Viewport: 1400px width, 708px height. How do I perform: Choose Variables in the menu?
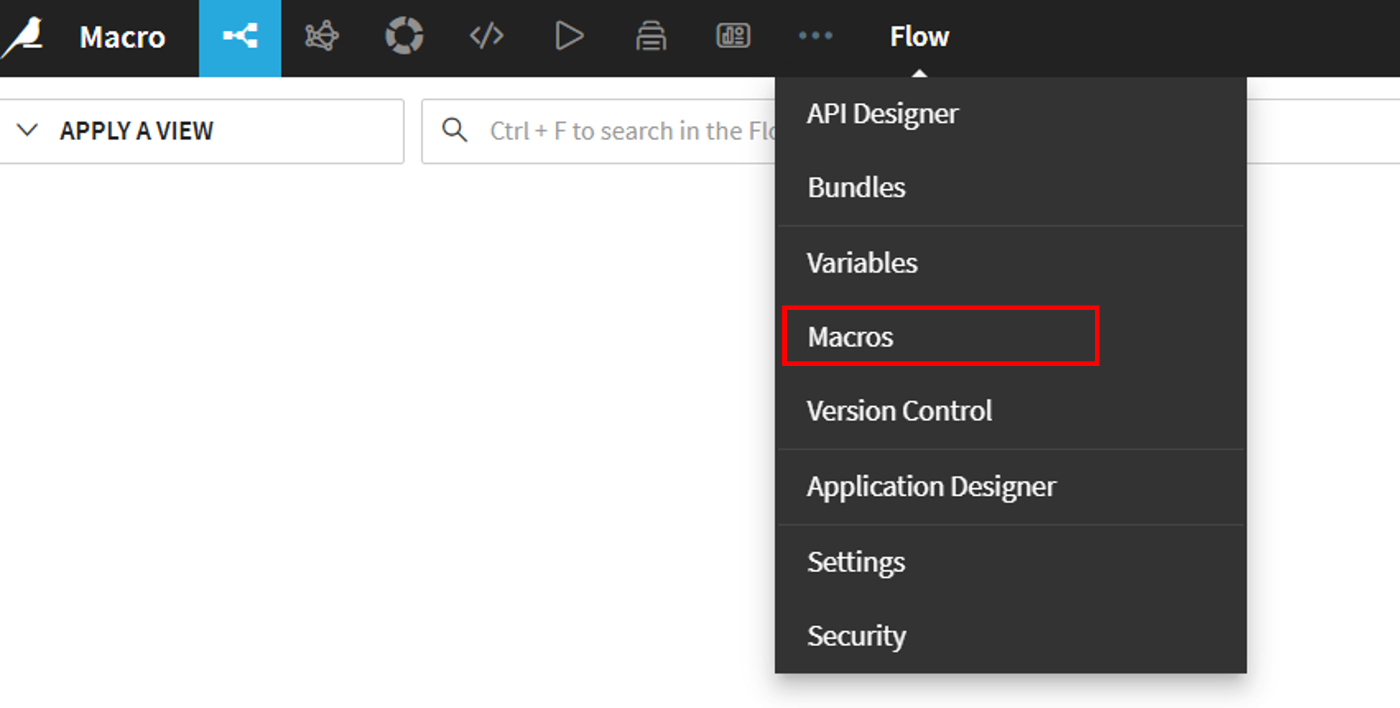coord(862,263)
